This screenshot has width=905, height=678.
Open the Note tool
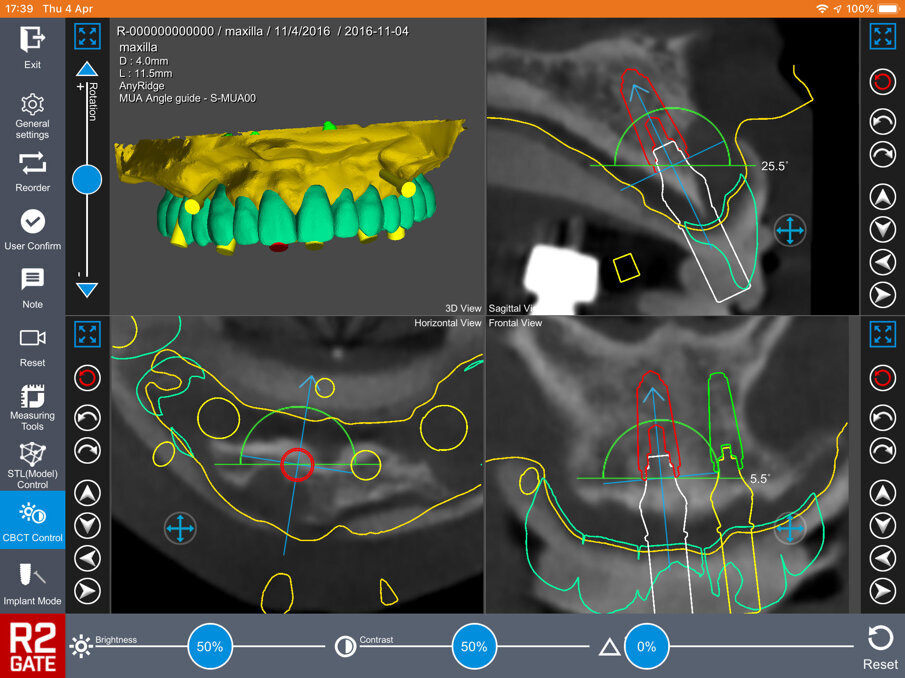coord(33,280)
